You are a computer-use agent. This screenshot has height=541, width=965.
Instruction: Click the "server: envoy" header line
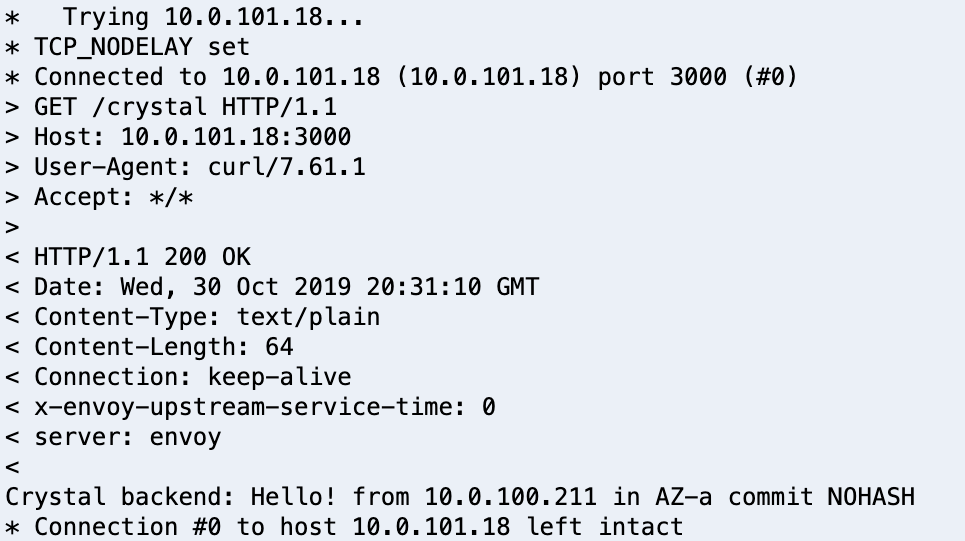[x=127, y=437]
